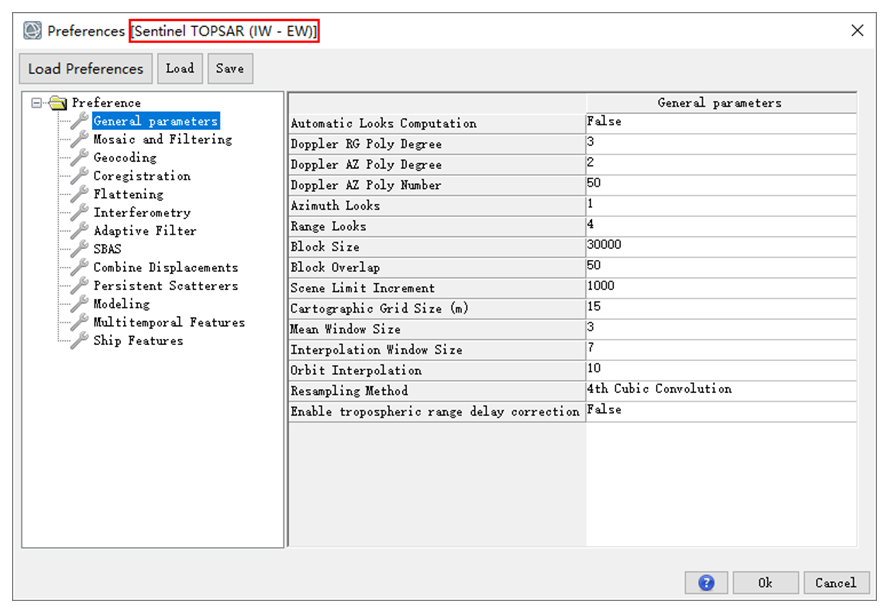Click the wrench icon beside Combine Displacements
Image resolution: width=886 pixels, height=606 pixels.
coord(80,267)
